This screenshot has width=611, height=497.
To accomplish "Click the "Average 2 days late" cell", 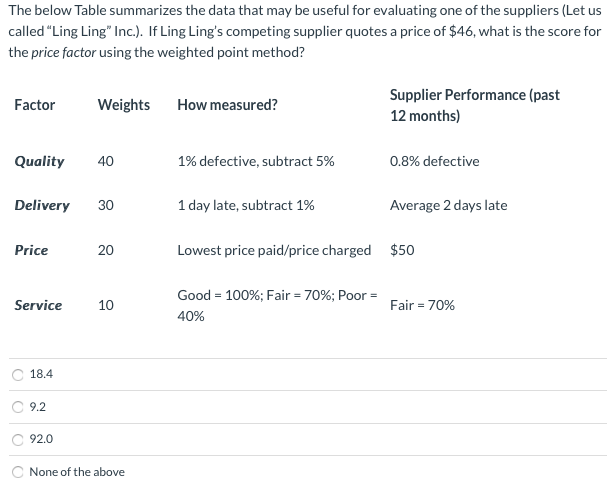I will tap(448, 205).
